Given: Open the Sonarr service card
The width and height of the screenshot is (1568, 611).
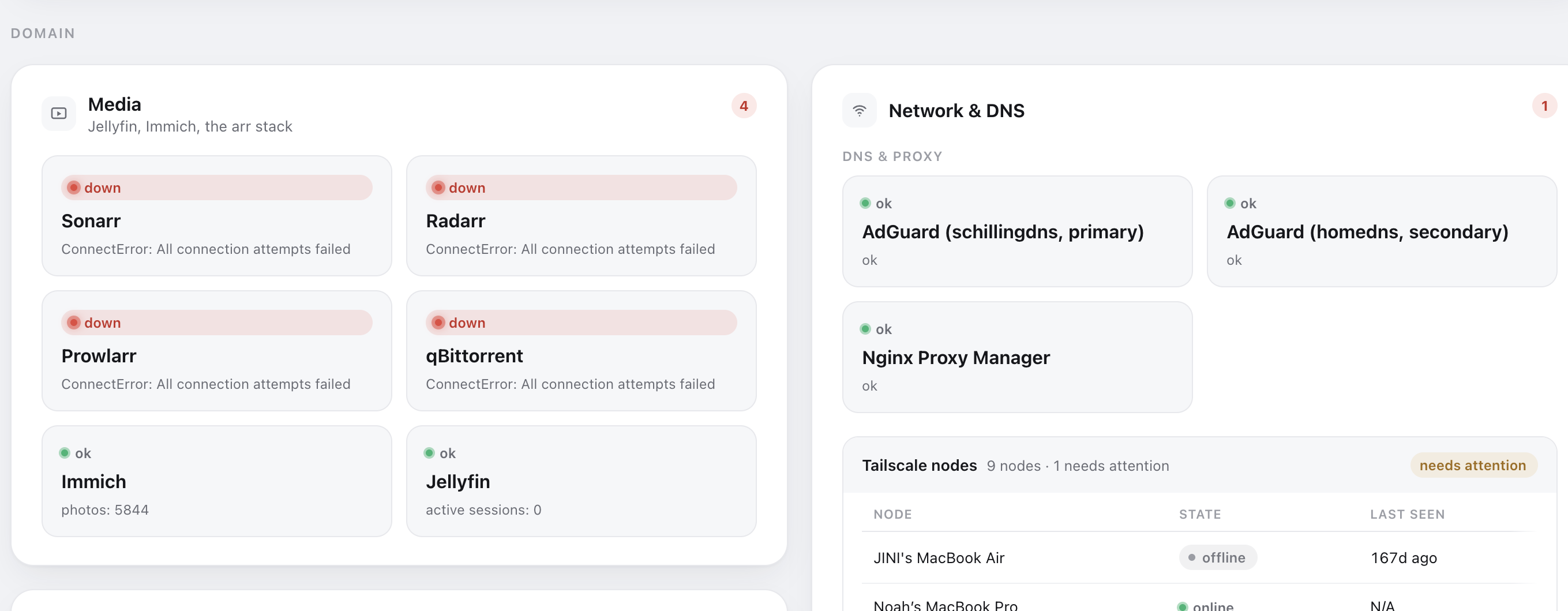Looking at the screenshot, I should [217, 215].
